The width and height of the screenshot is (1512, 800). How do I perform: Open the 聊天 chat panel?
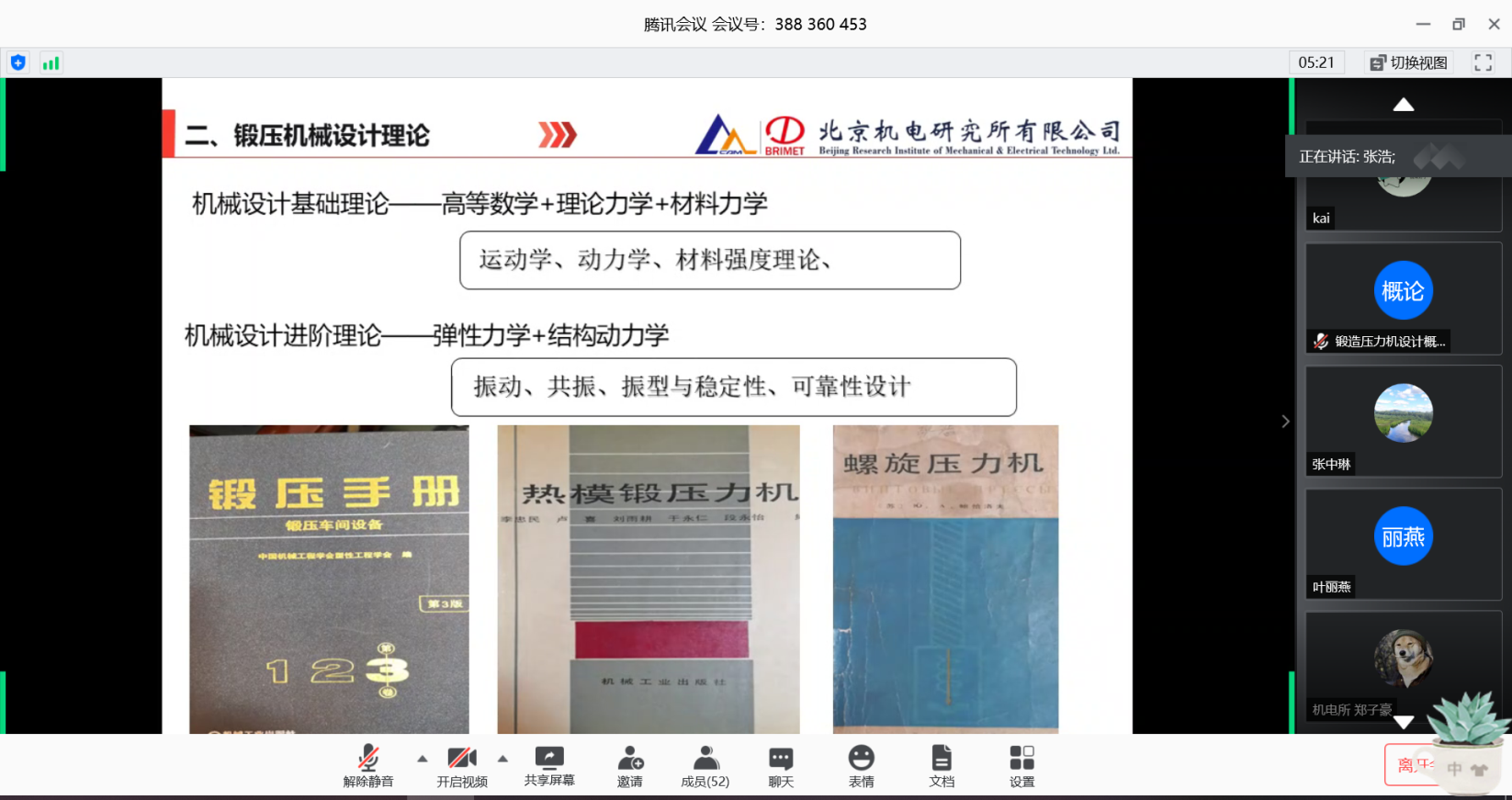(781, 766)
